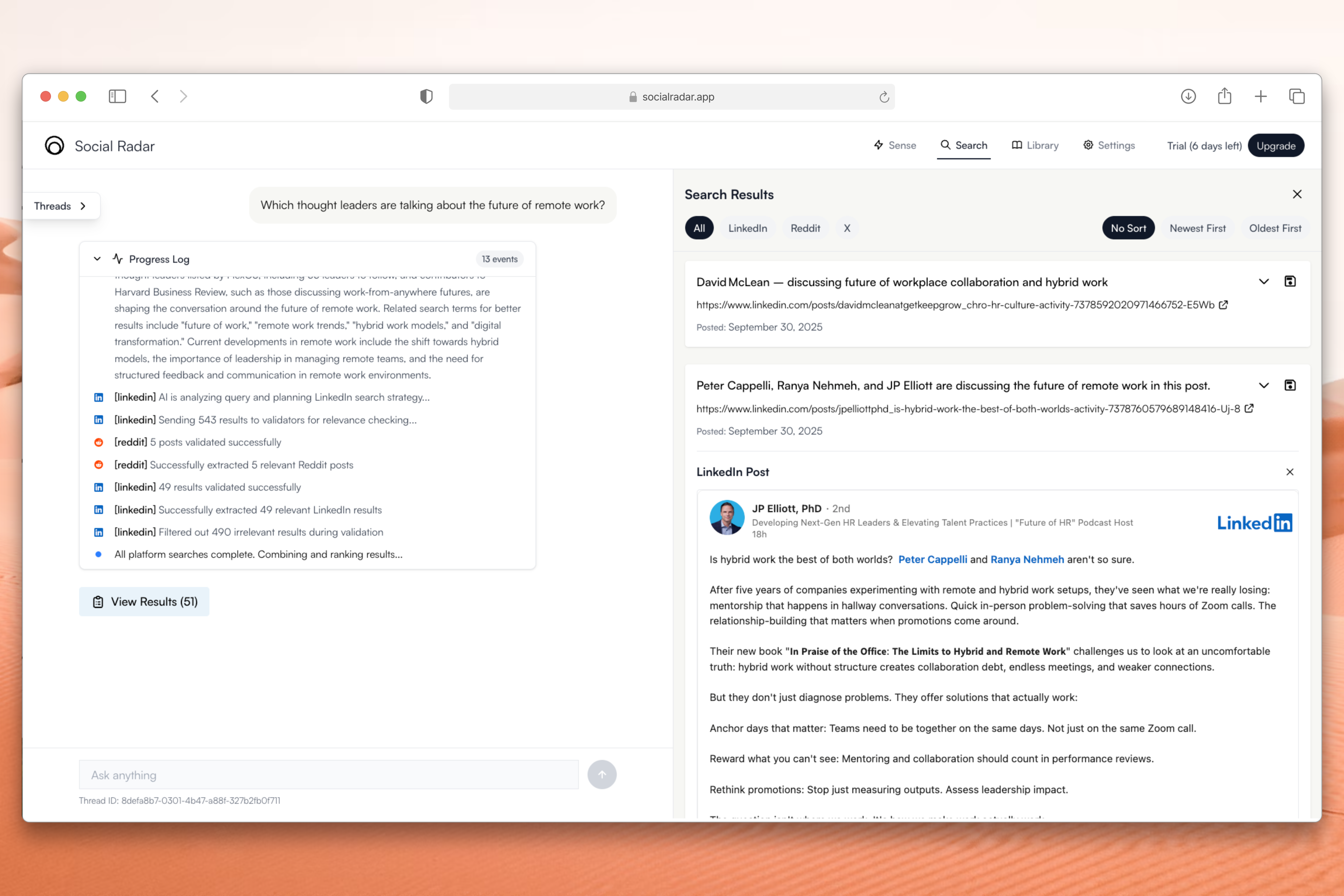Click the Progress Log activity icon
This screenshot has width=1344, height=896.
(x=118, y=259)
